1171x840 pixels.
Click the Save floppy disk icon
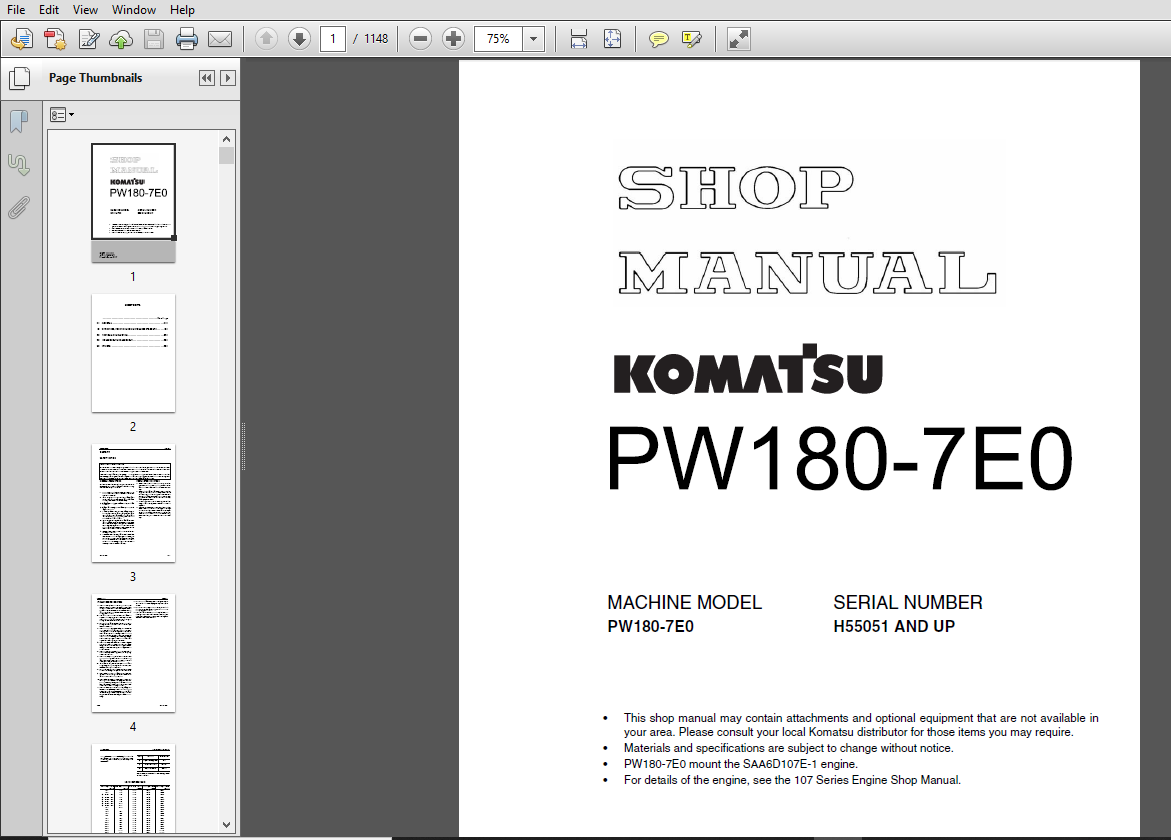pyautogui.click(x=154, y=39)
